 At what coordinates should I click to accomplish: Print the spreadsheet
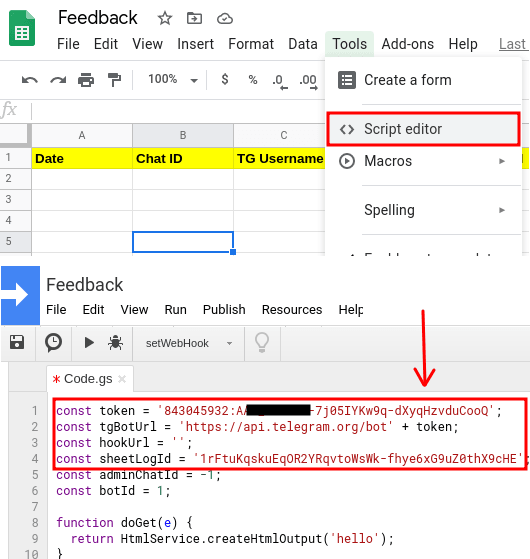[86, 80]
